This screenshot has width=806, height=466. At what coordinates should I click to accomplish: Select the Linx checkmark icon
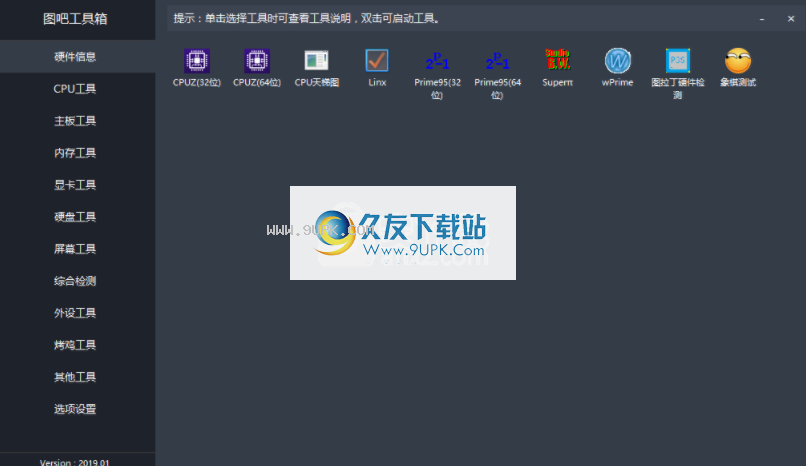377,61
